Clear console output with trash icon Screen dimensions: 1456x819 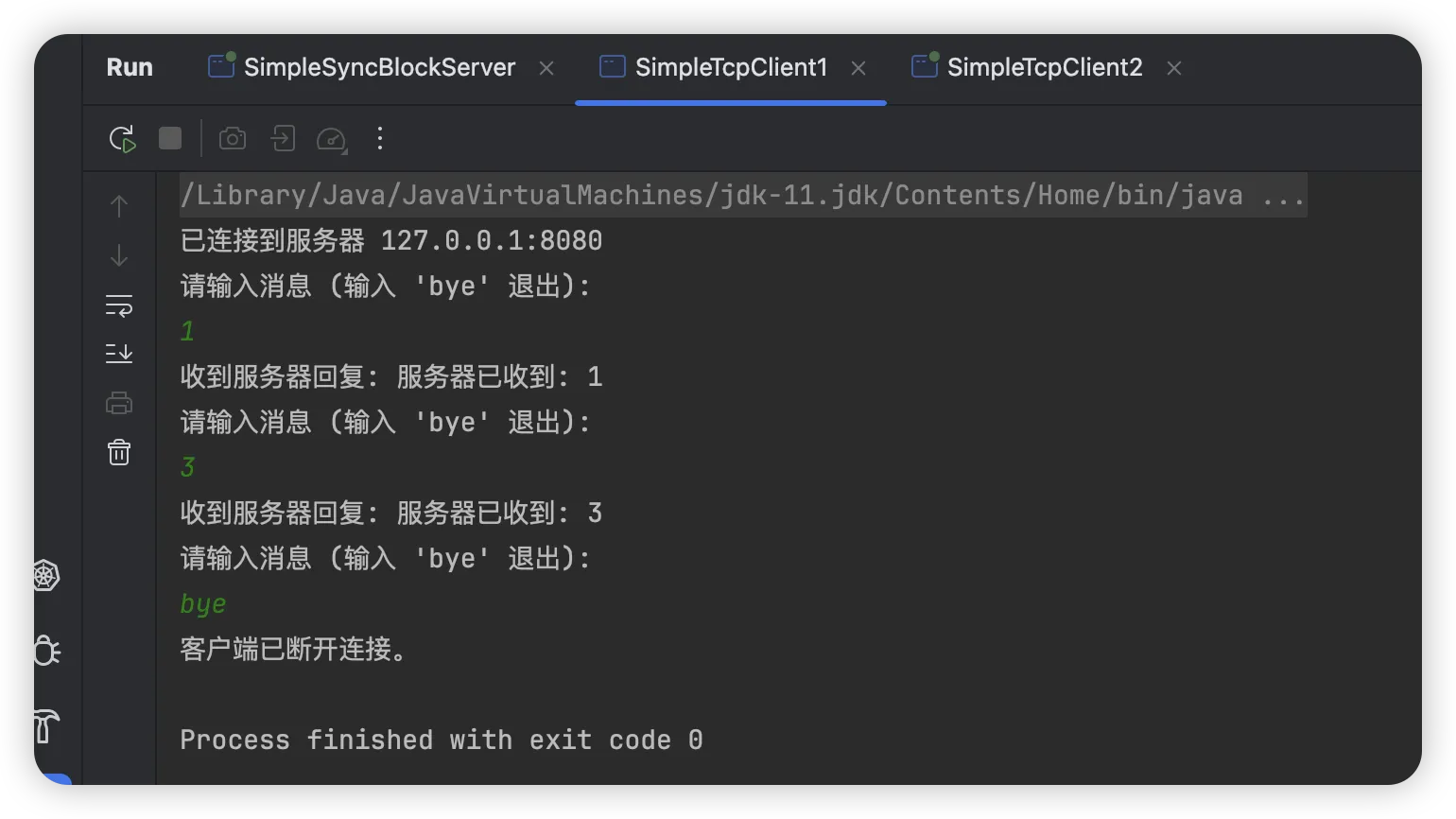click(119, 452)
